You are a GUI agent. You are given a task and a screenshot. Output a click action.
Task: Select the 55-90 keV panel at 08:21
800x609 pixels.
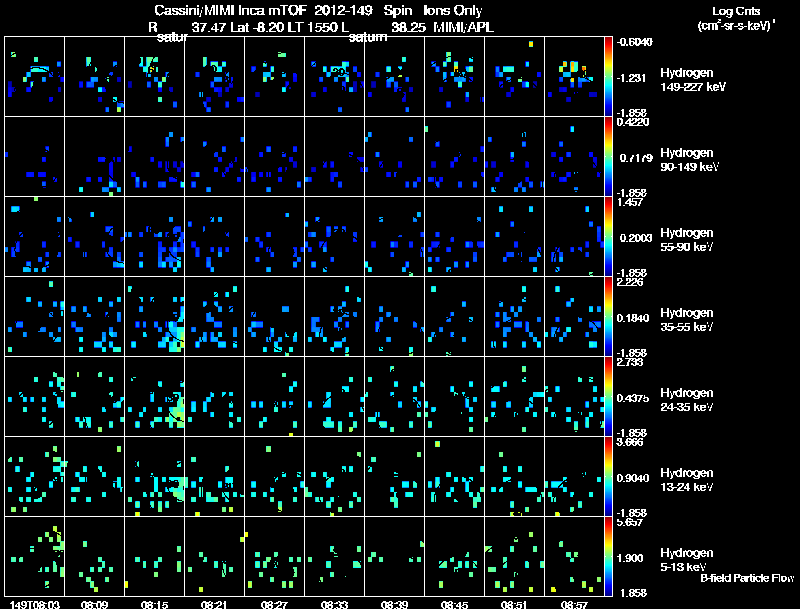[x=214, y=236]
